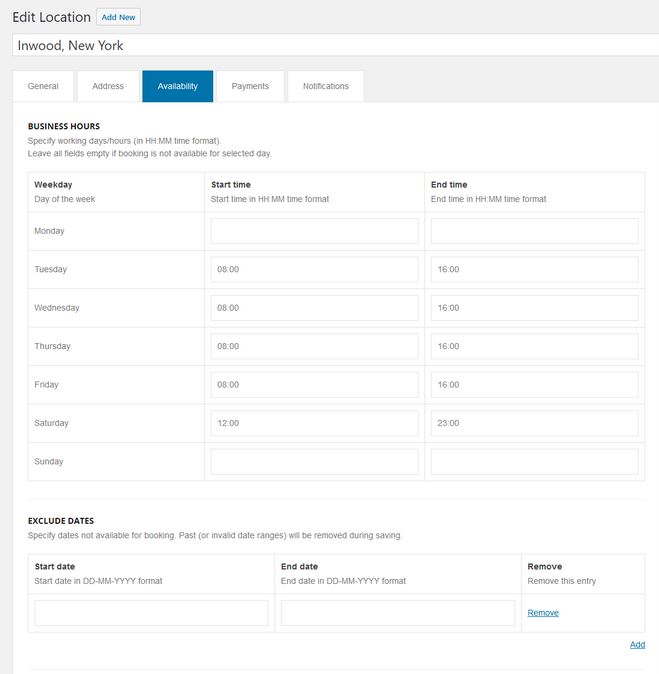
Task: Click Thursday start time field
Action: (x=314, y=346)
